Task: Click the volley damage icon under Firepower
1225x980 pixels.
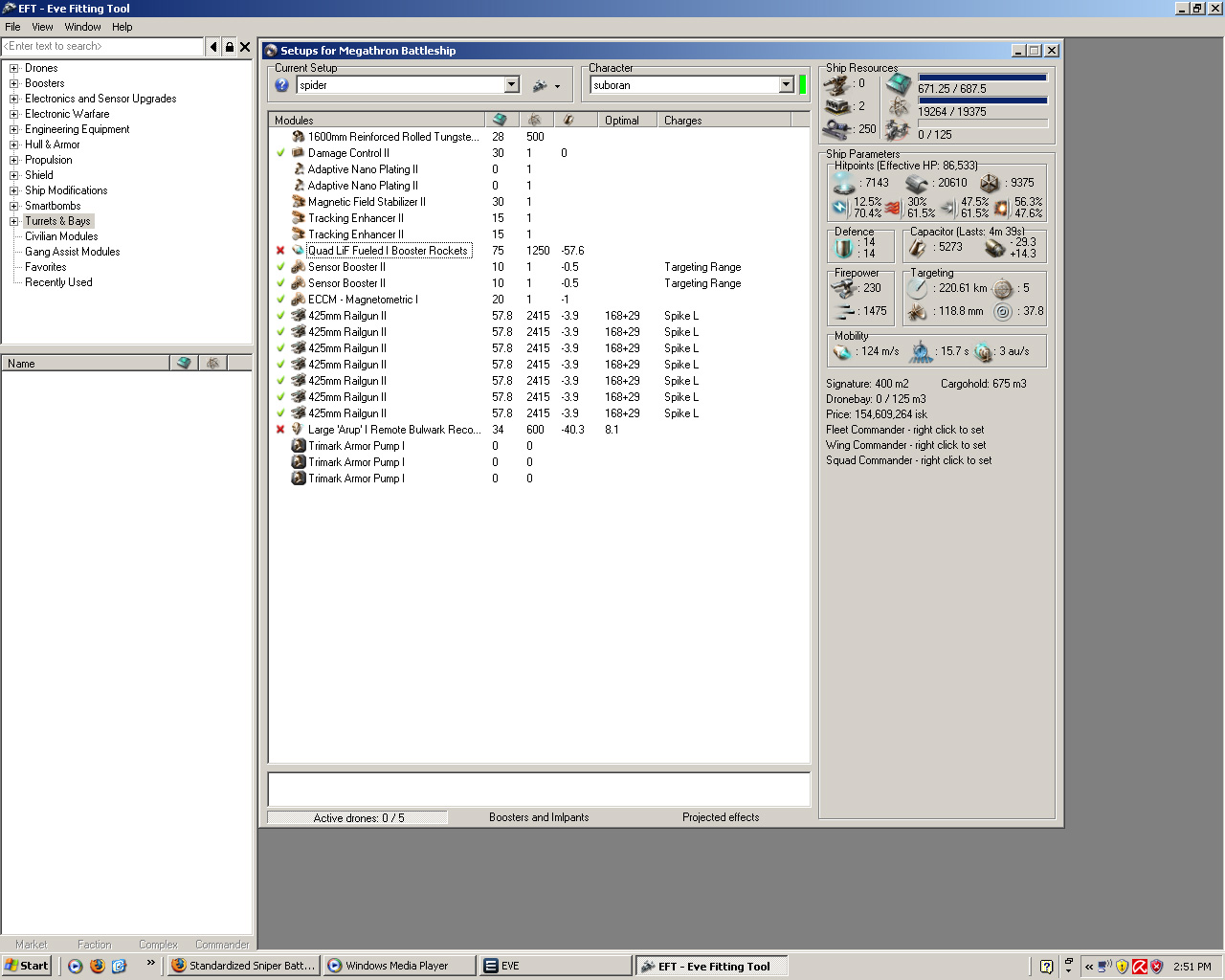Action: pos(843,311)
